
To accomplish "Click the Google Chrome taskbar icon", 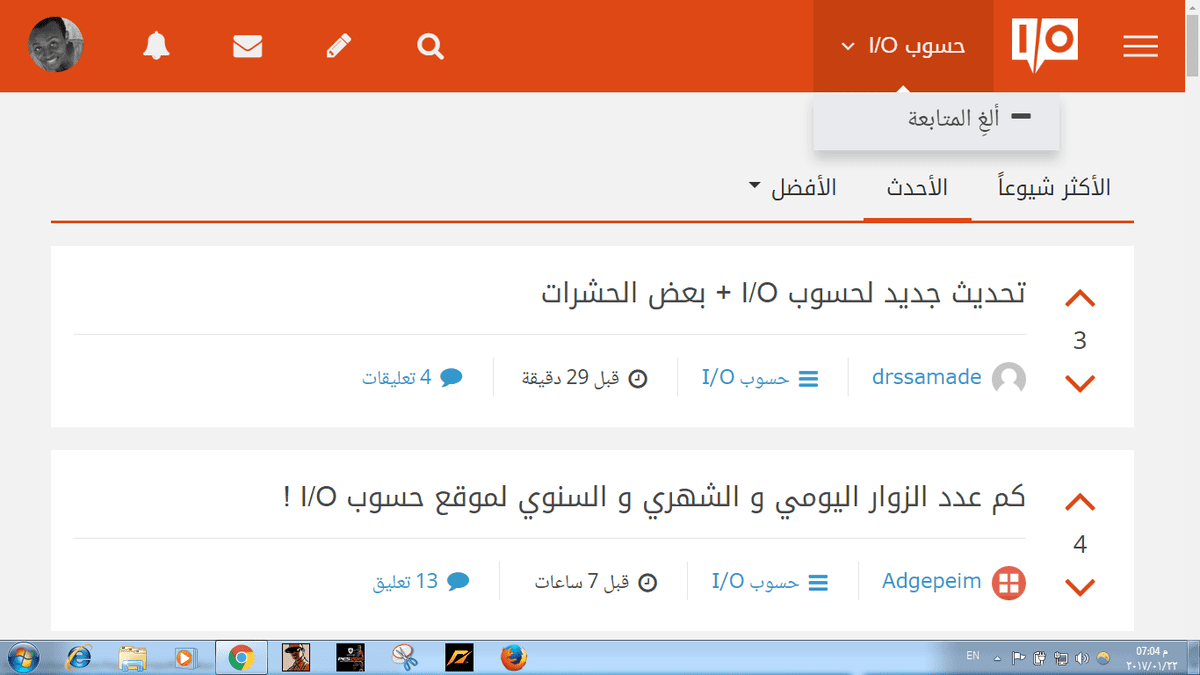I will pyautogui.click(x=240, y=657).
